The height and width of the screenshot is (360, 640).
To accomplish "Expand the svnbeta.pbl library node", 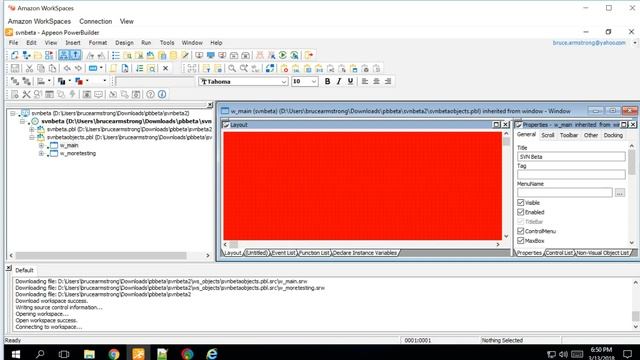I will click(32, 129).
